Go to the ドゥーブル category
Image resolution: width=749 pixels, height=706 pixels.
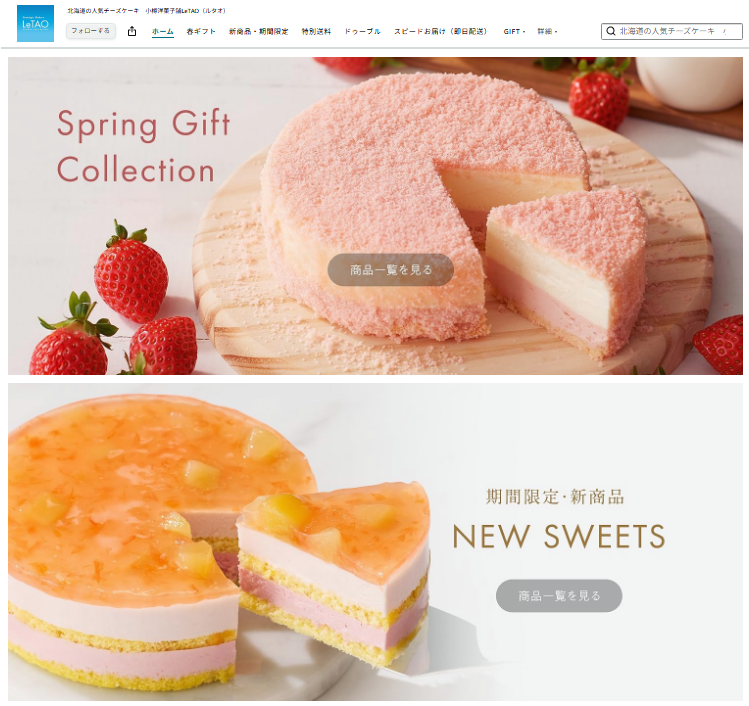point(363,32)
